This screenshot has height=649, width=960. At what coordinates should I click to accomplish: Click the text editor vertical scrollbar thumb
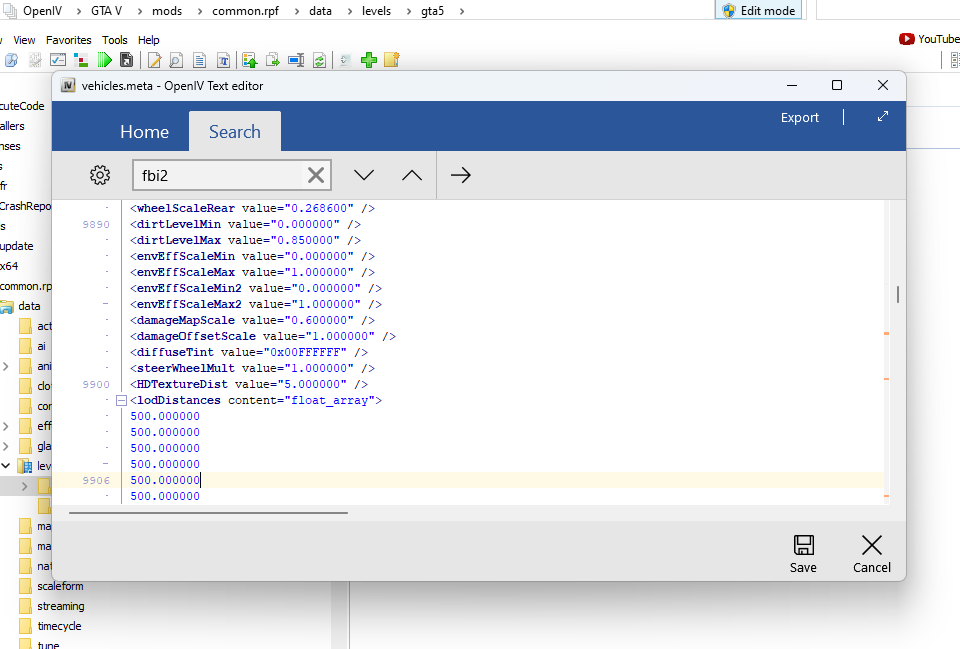point(898,294)
